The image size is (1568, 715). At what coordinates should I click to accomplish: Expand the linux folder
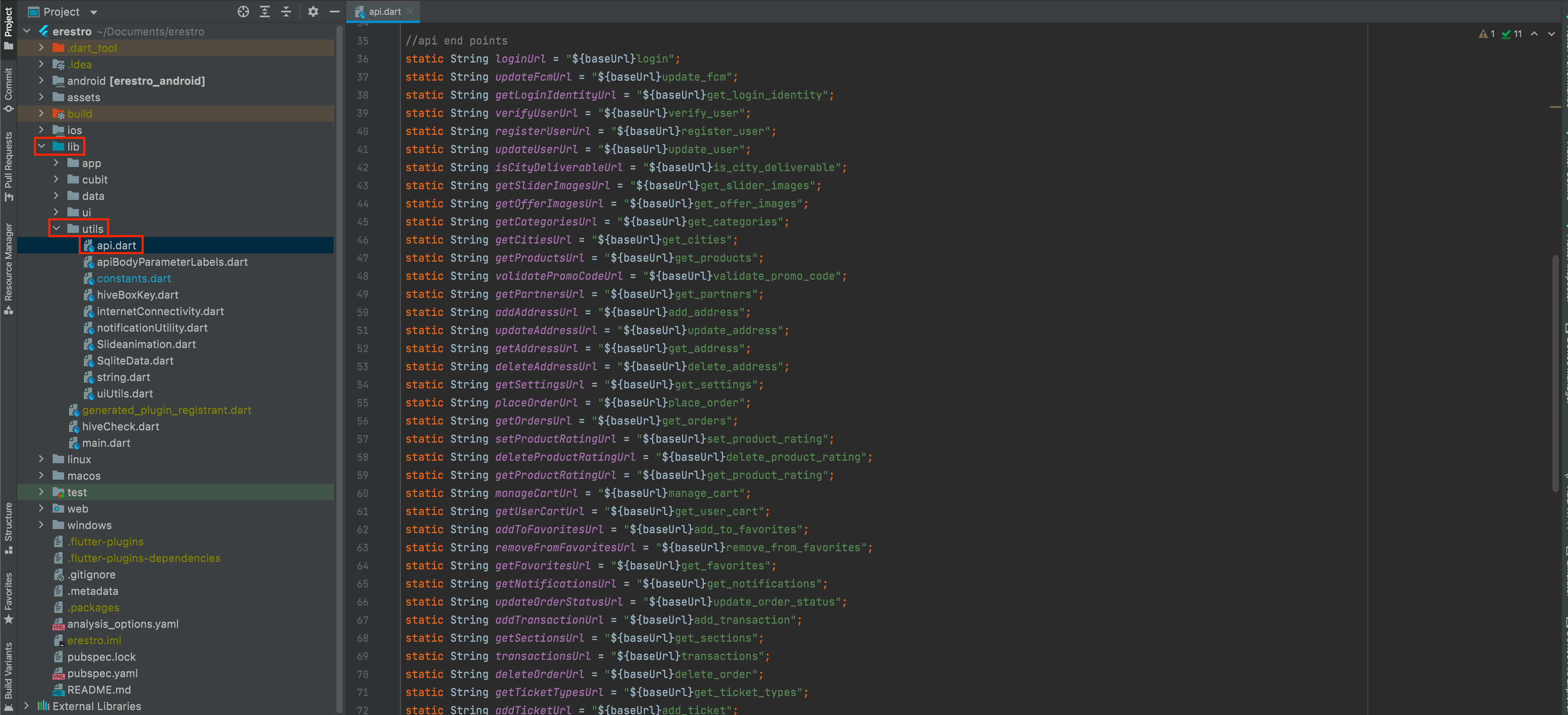[42, 459]
